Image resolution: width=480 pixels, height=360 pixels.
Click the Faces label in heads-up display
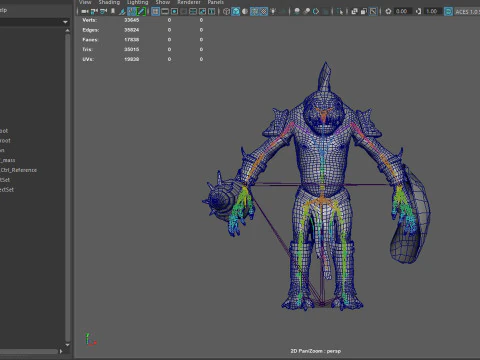[x=90, y=40]
